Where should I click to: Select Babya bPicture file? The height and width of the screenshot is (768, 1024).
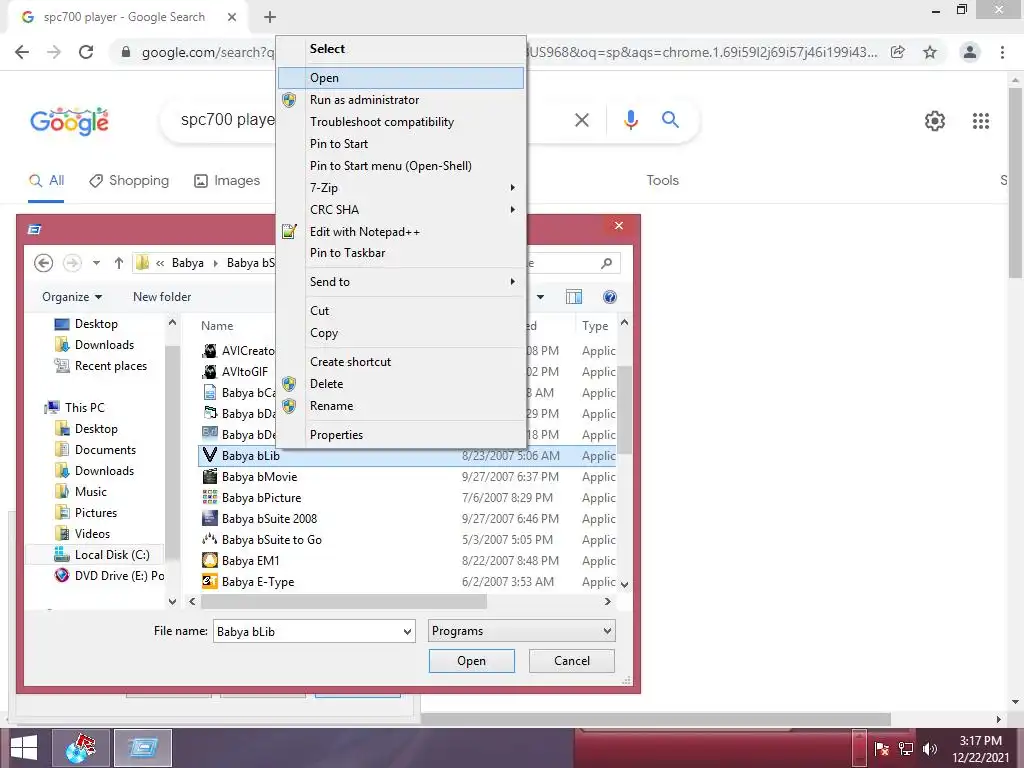pyautogui.click(x=408, y=498)
